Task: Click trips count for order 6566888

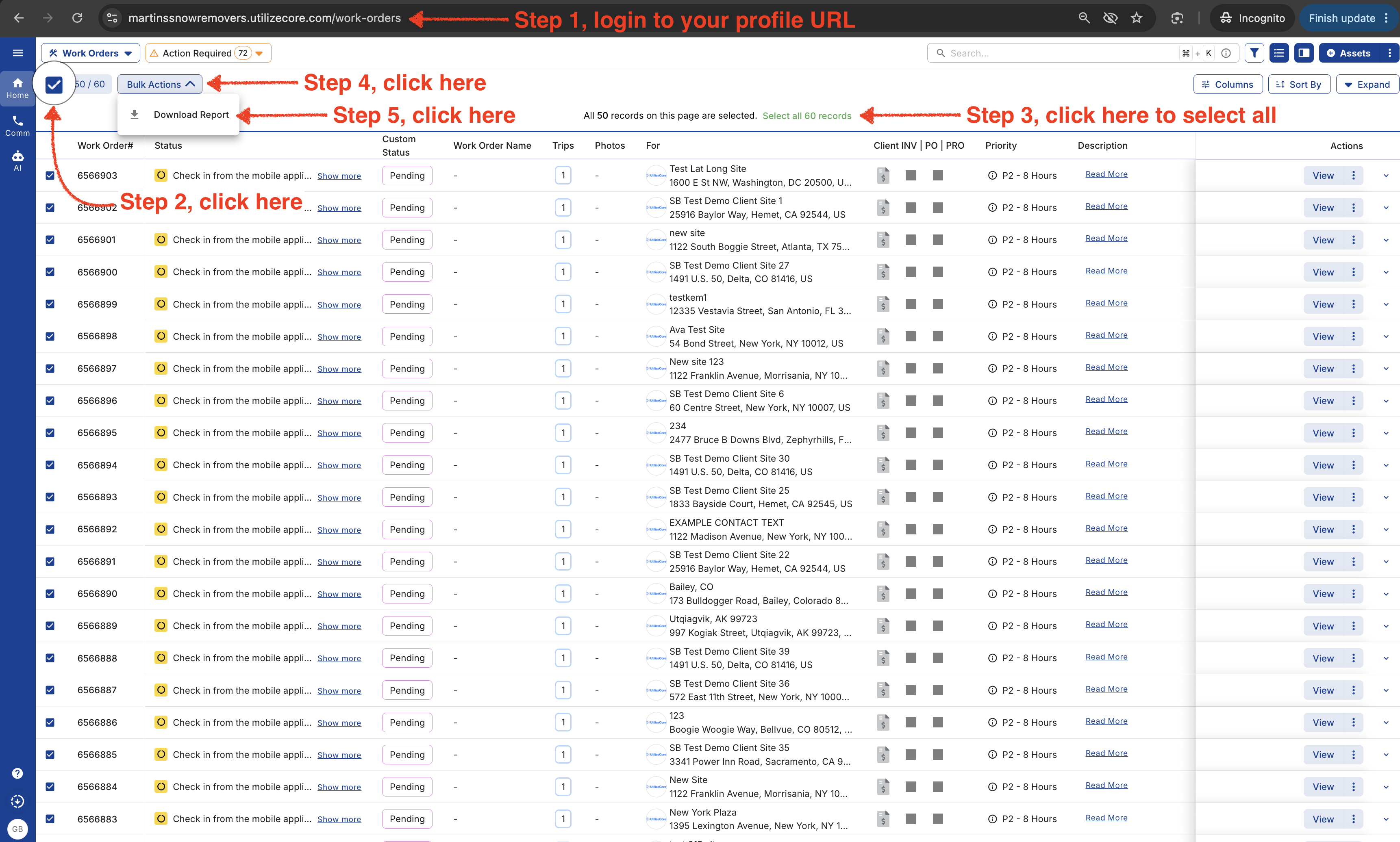Action: coord(563,658)
